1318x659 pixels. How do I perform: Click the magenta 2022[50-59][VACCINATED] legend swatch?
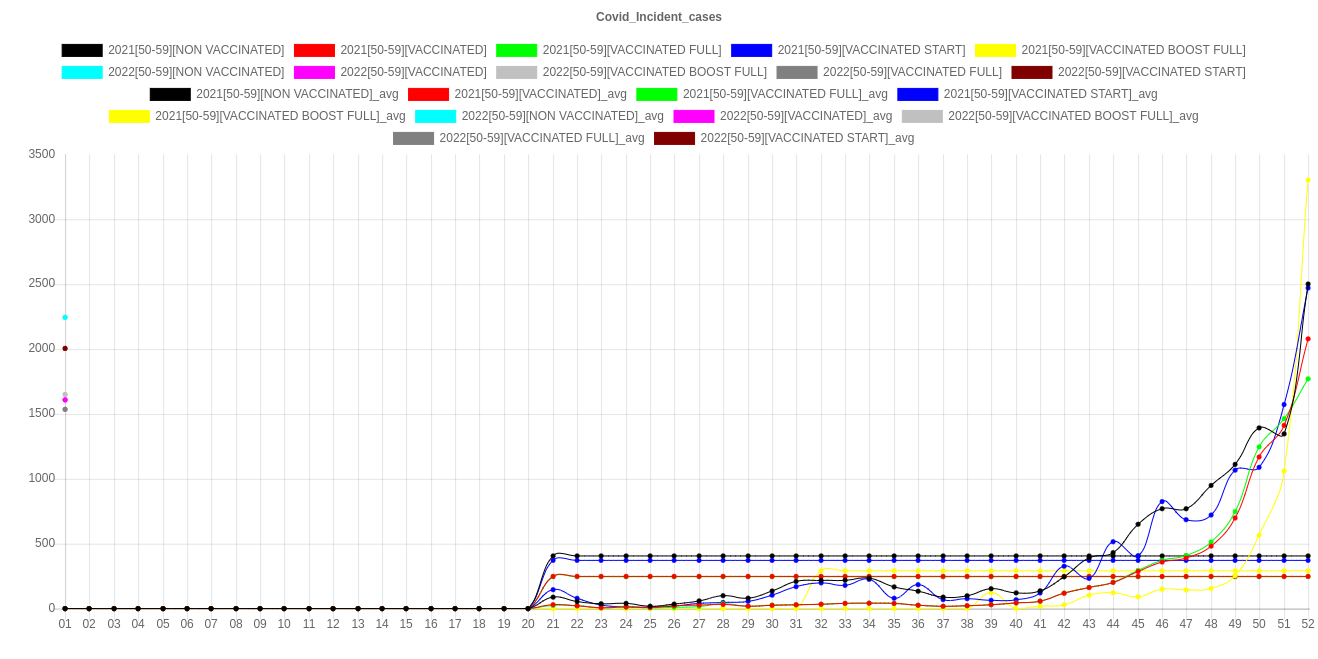[314, 72]
